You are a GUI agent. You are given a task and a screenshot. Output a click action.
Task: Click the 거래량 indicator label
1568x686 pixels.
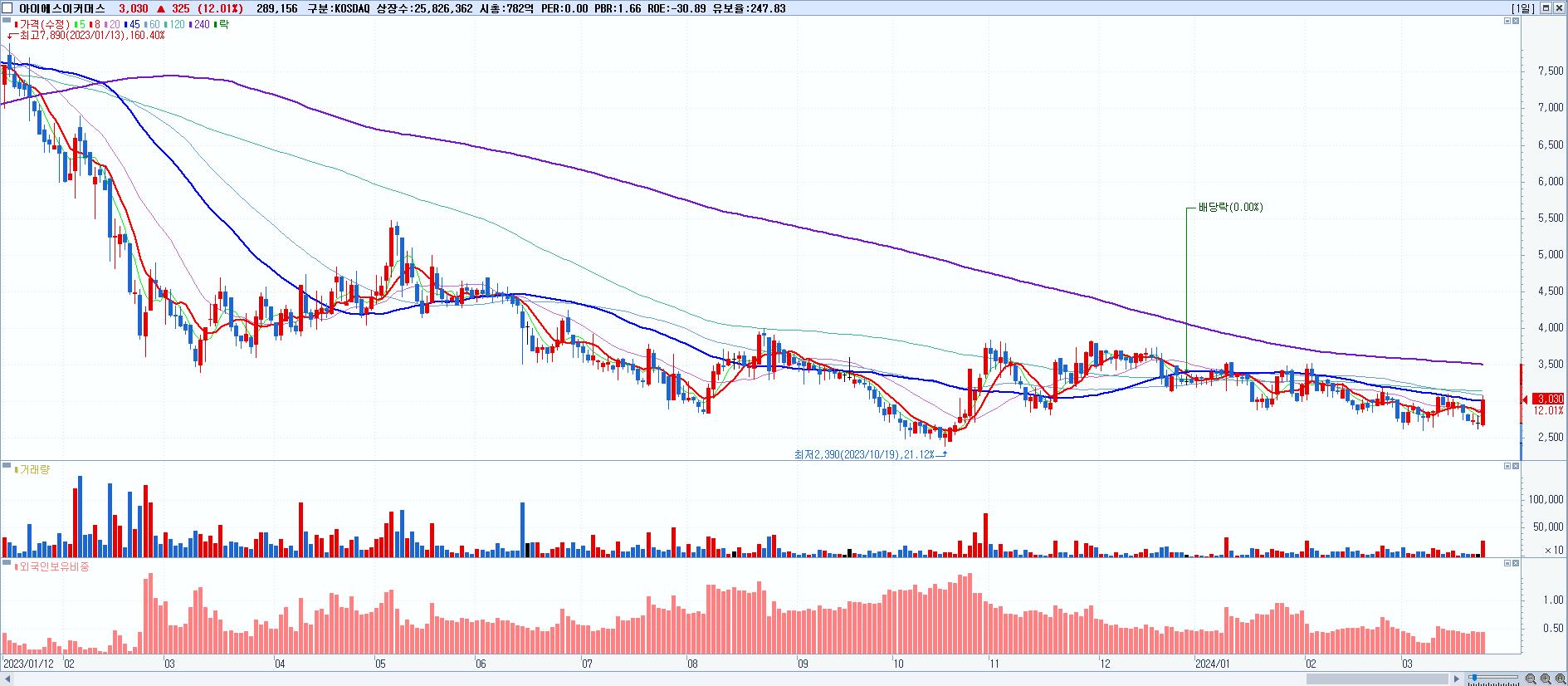pyautogui.click(x=34, y=470)
